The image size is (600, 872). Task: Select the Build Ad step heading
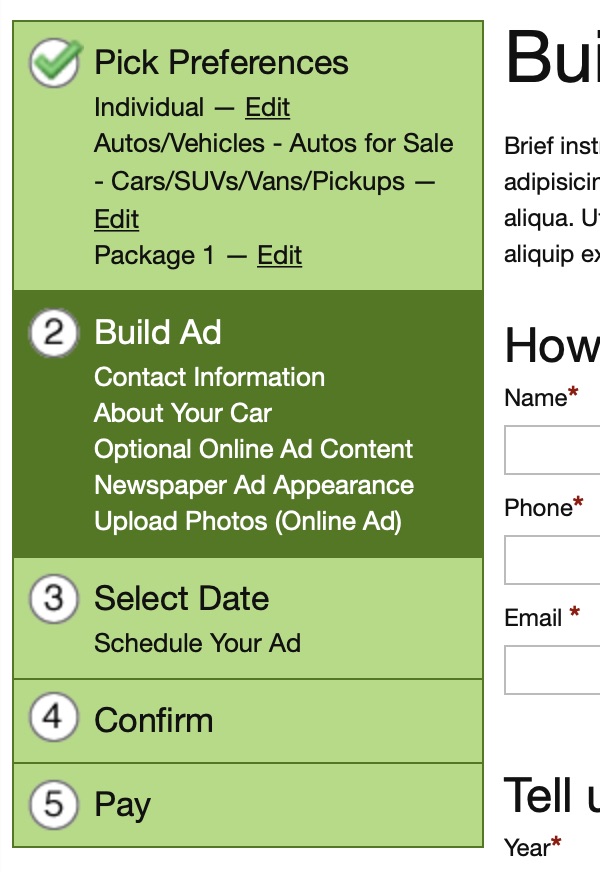click(x=158, y=333)
